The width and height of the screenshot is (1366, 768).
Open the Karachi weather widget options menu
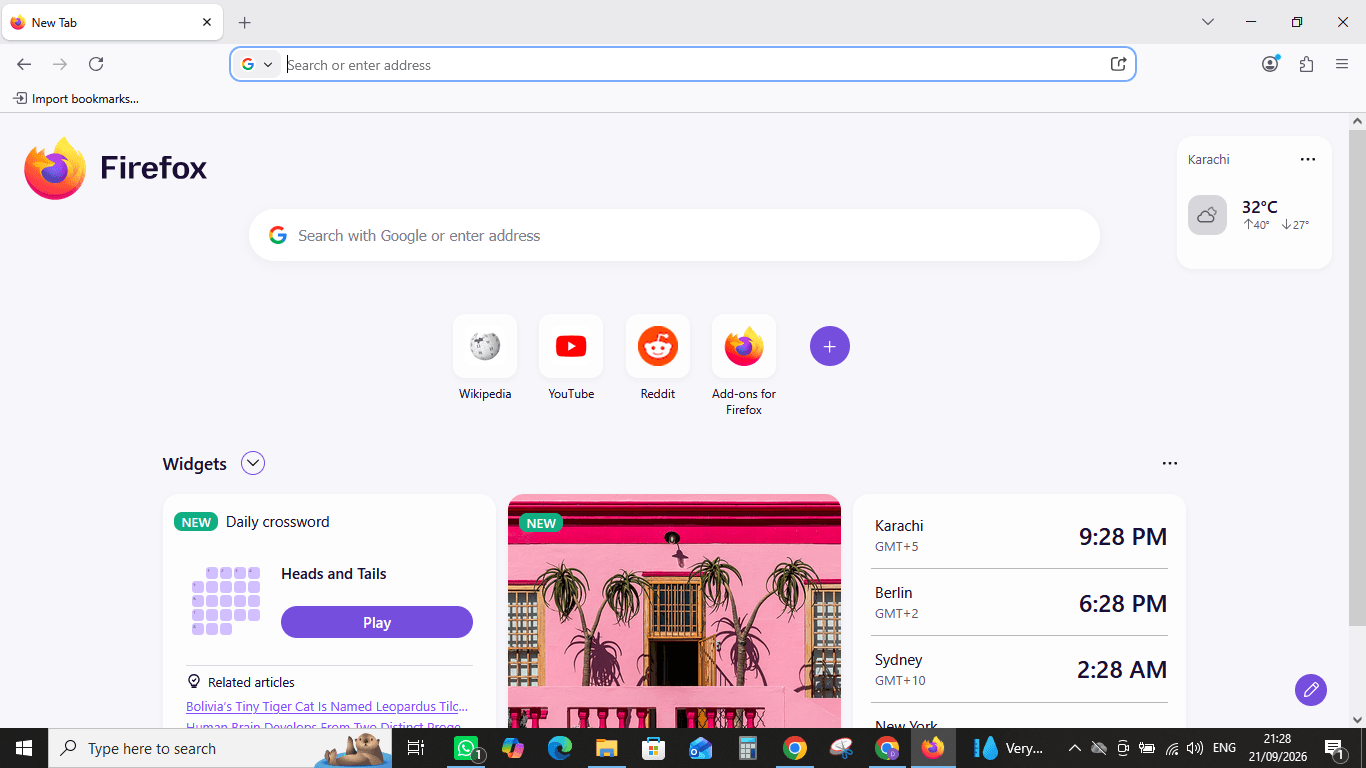coord(1308,159)
